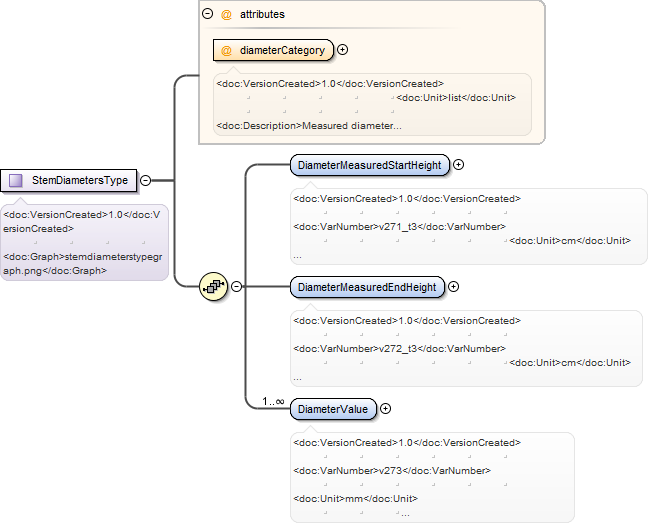This screenshot has height=526, width=655.
Task: Click DiameterMeasuredEndHeight's doc:Unit cm annotation
Action: 570,363
